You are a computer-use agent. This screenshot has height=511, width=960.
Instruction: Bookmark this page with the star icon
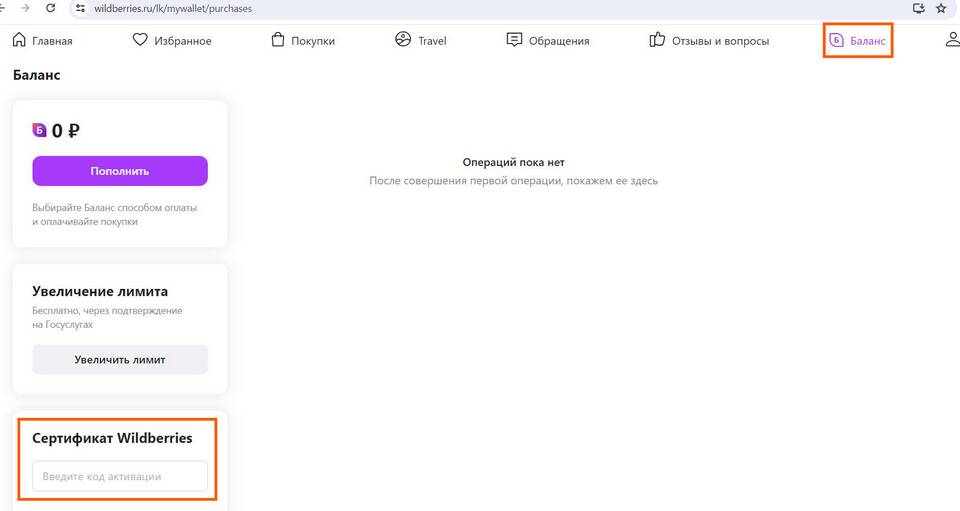941,8
